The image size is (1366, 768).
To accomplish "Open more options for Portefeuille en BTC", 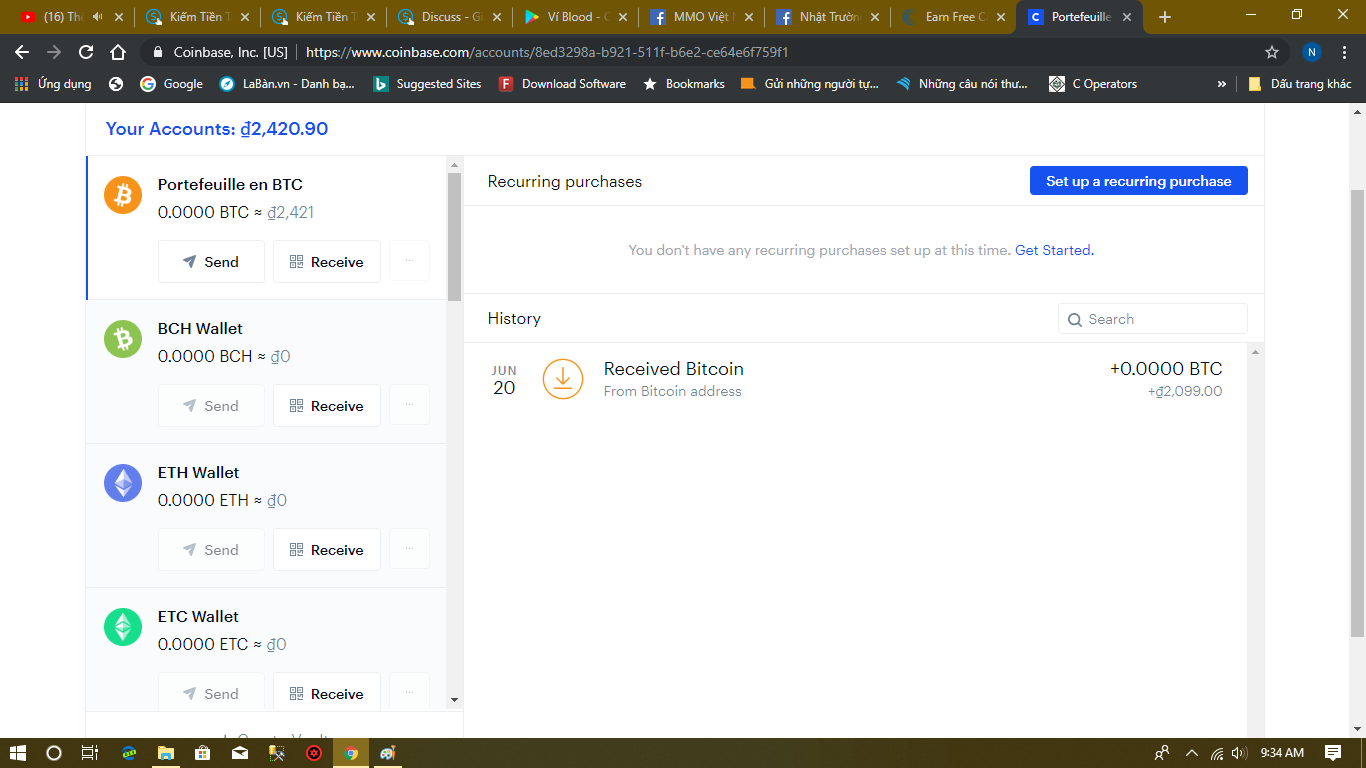I will 409,261.
